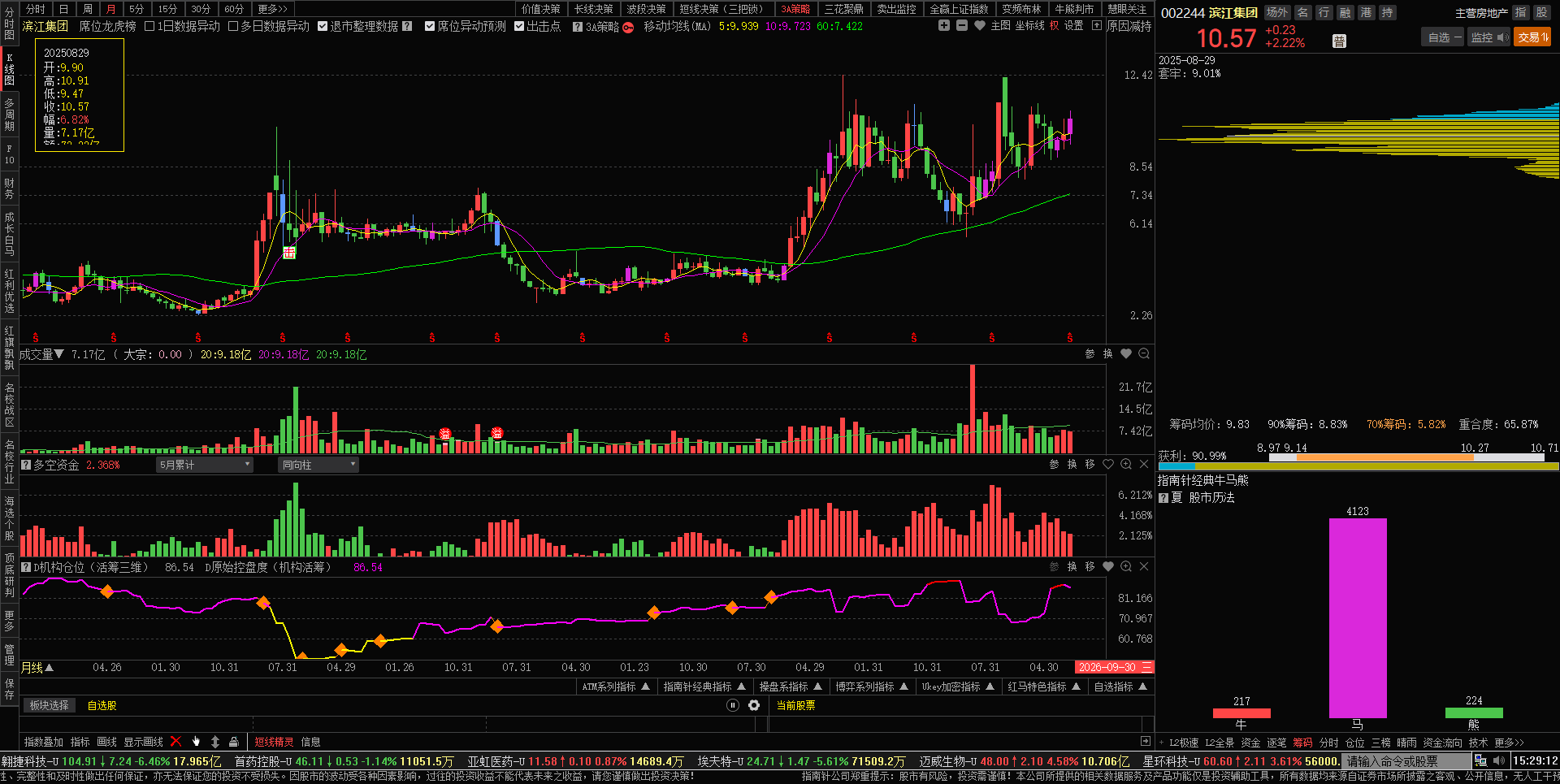Screen dimensions: 1560x784
Task: Click heart icon in the 多空资金 panel
Action: 1108,464
